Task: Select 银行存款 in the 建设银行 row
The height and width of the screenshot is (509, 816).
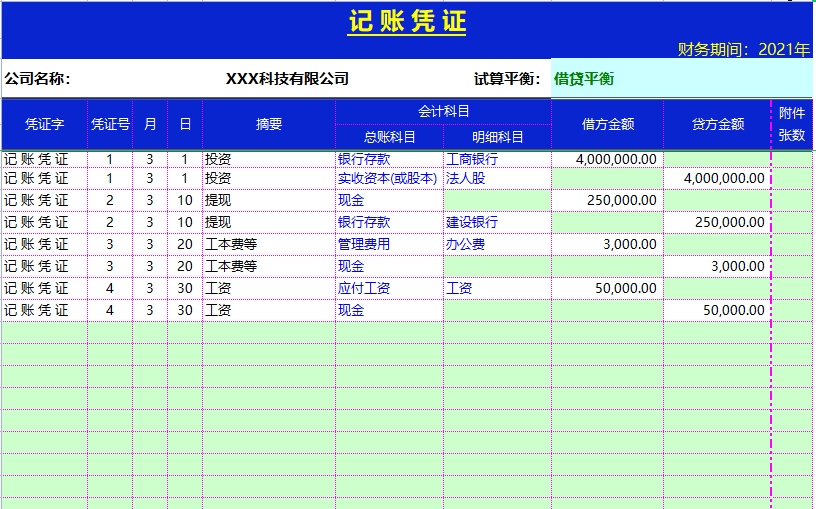Action: 389,222
